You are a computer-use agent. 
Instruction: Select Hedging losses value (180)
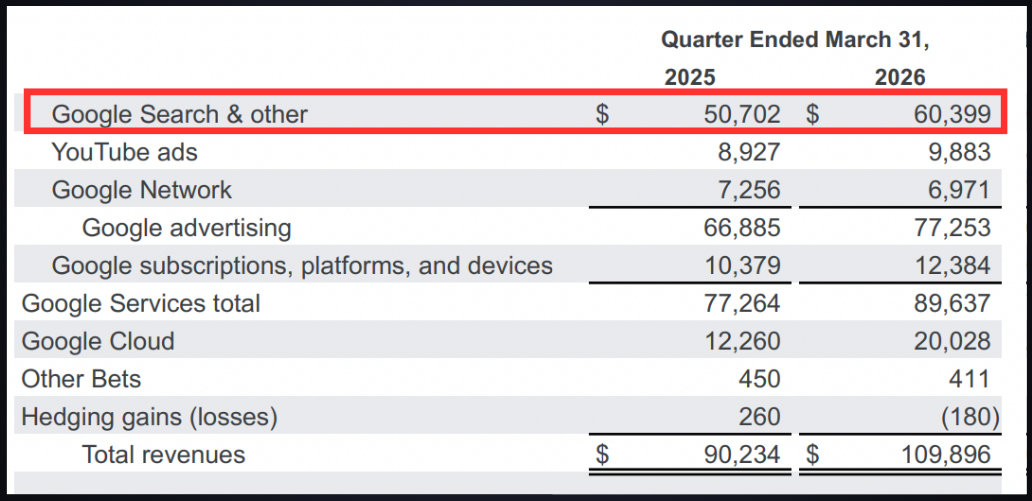pyautogui.click(x=968, y=417)
